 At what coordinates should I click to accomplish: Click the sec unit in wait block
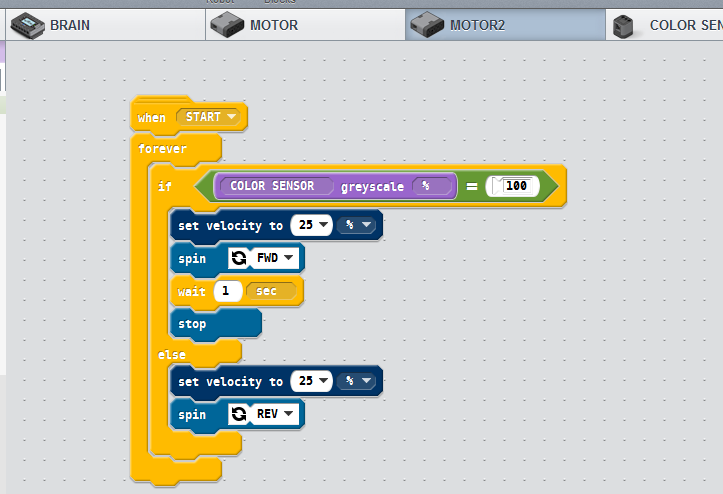[271, 291]
